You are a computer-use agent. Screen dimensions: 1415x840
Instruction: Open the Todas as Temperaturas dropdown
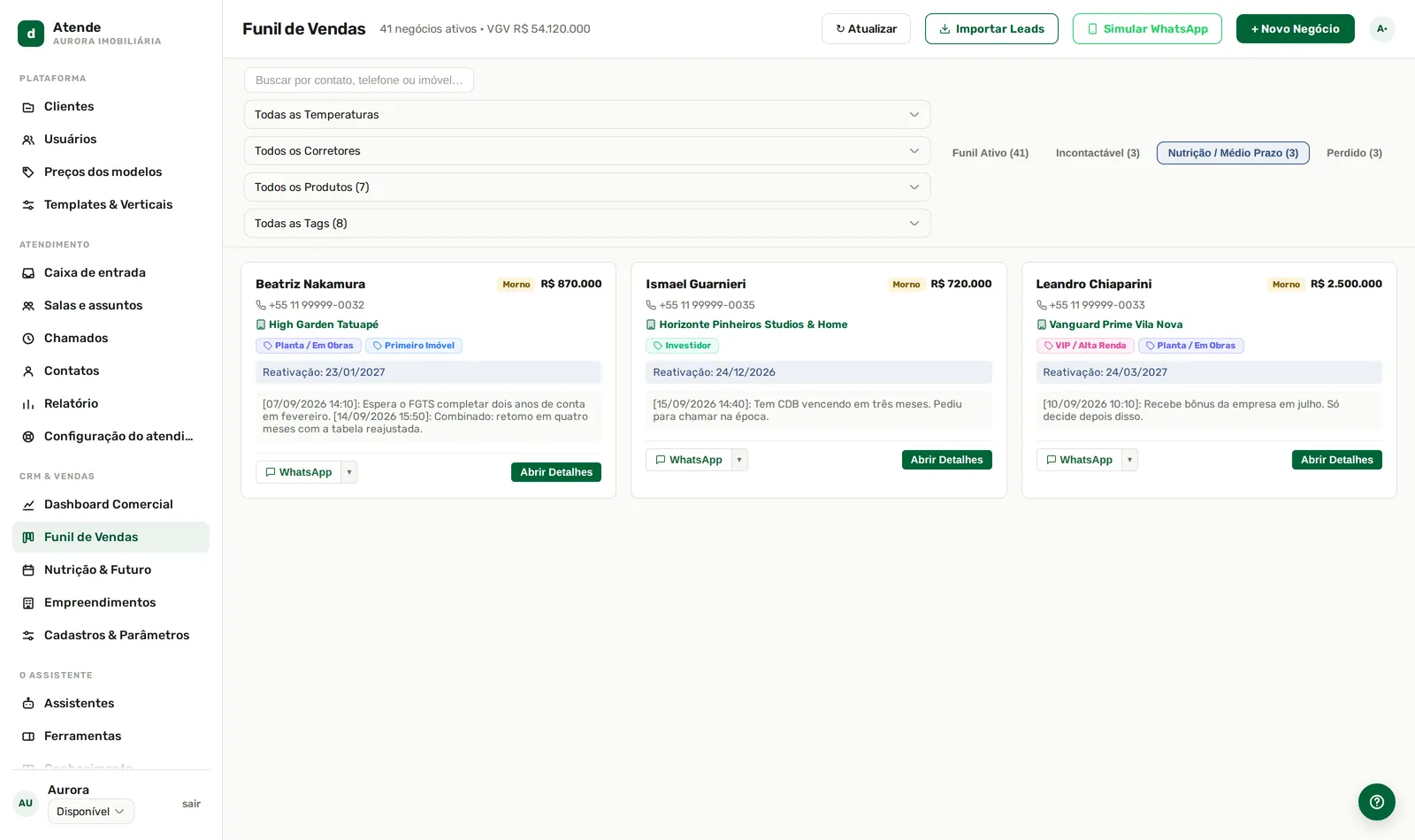coord(587,115)
